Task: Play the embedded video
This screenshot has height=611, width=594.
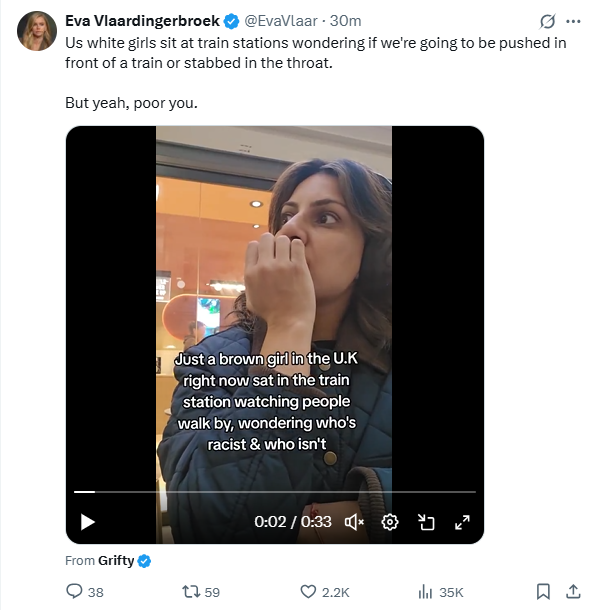Action: [x=88, y=522]
